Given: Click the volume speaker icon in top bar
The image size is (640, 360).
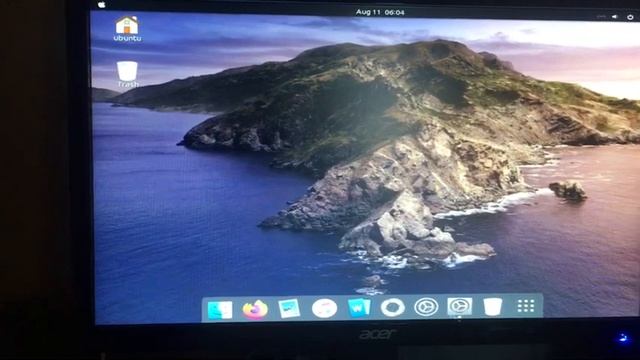Looking at the screenshot, I should pos(615,17).
